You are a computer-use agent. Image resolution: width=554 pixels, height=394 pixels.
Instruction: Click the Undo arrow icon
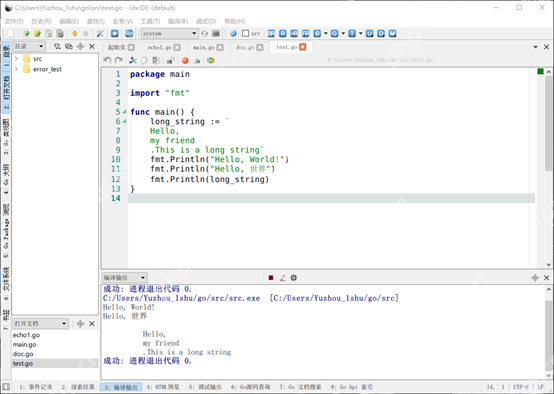(x=107, y=60)
